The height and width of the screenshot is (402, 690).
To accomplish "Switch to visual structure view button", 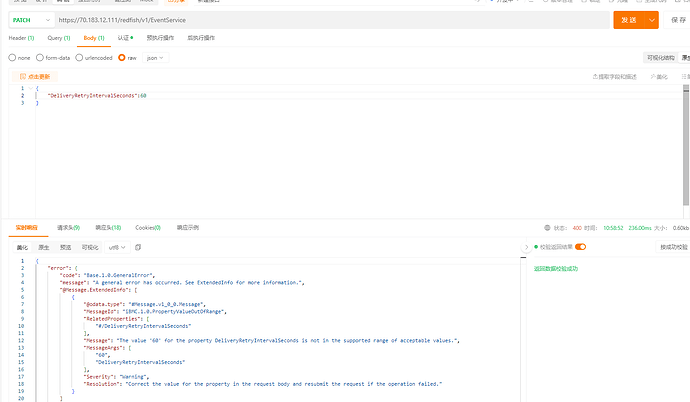I will tap(661, 58).
